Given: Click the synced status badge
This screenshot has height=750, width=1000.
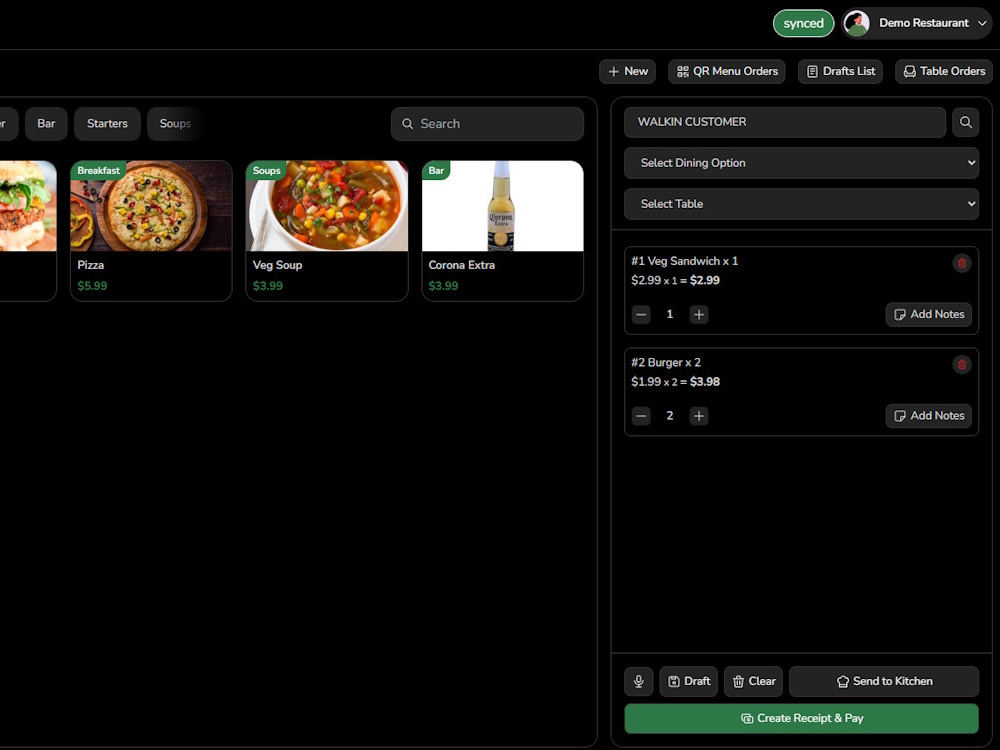Looking at the screenshot, I should click(x=804, y=24).
